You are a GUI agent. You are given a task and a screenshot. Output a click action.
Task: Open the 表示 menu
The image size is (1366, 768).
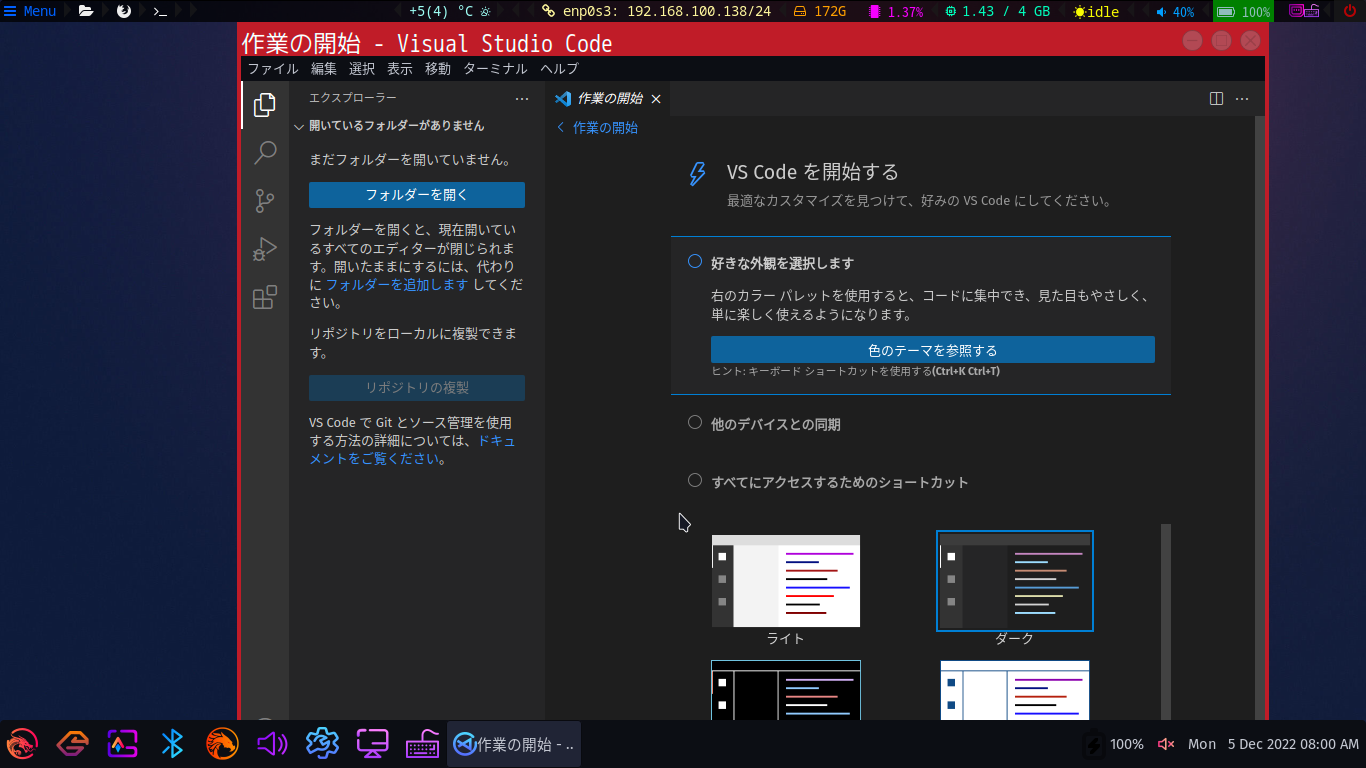click(x=400, y=69)
